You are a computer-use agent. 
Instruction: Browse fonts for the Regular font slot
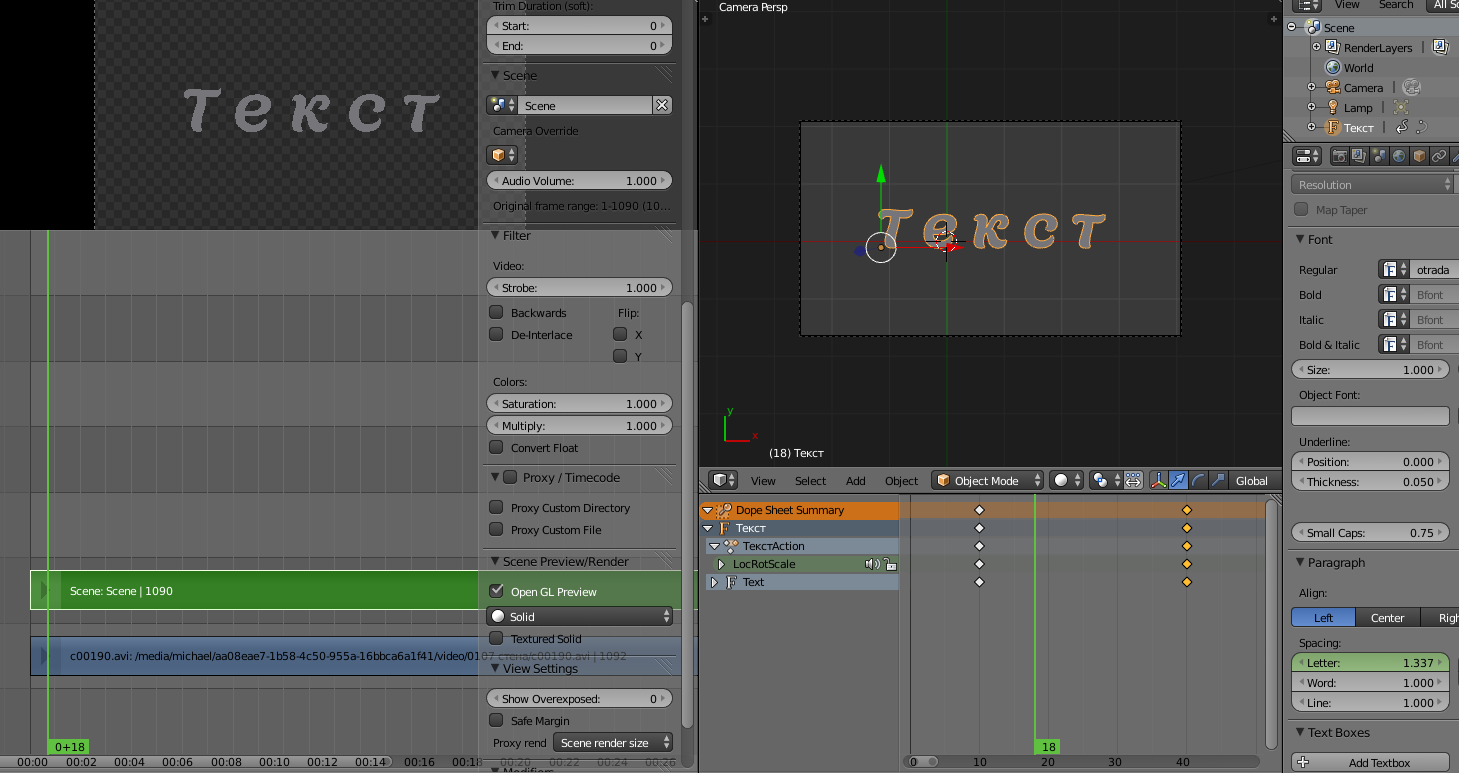(1394, 270)
